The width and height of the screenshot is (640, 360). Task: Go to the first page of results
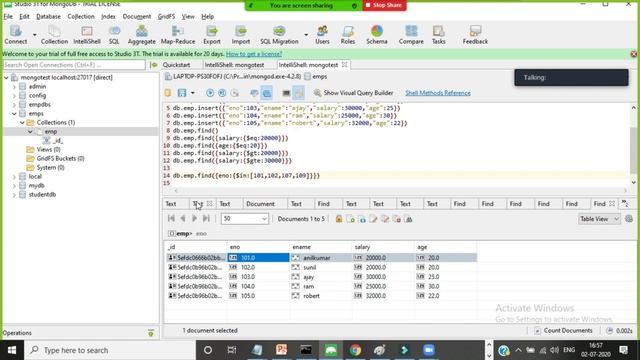click(171, 219)
